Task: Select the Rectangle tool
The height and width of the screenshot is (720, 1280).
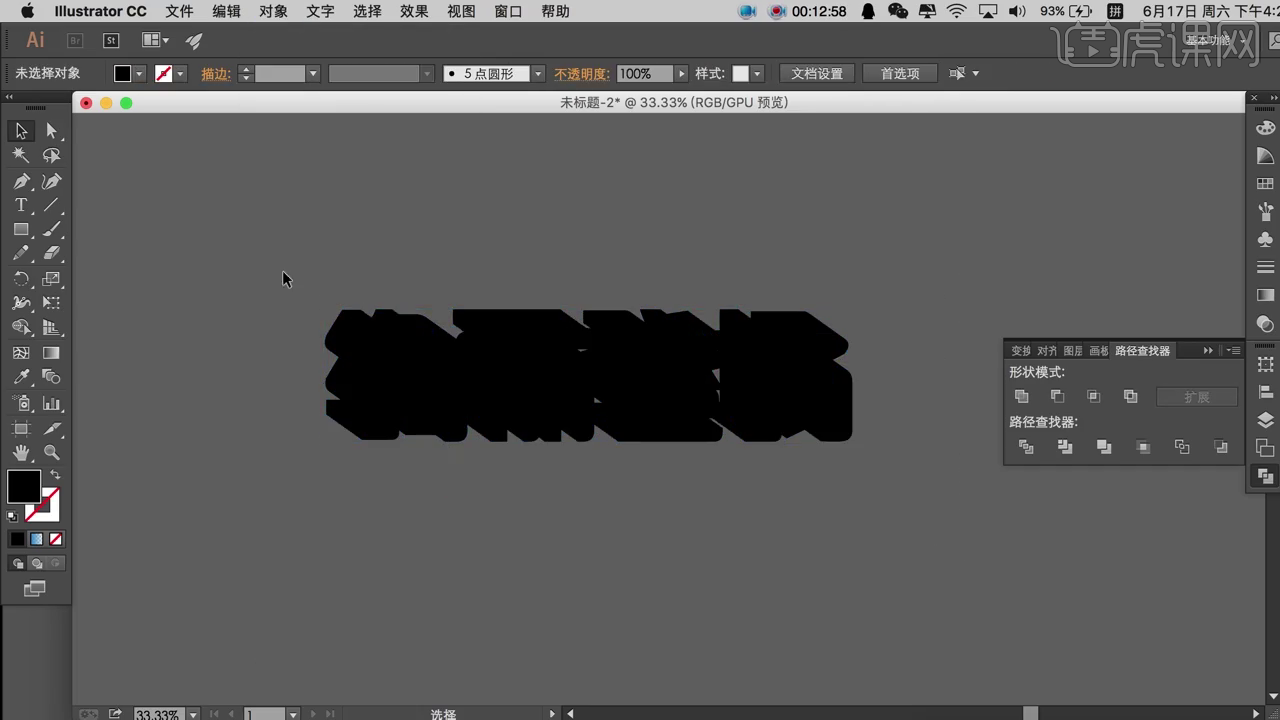Action: coord(21,229)
